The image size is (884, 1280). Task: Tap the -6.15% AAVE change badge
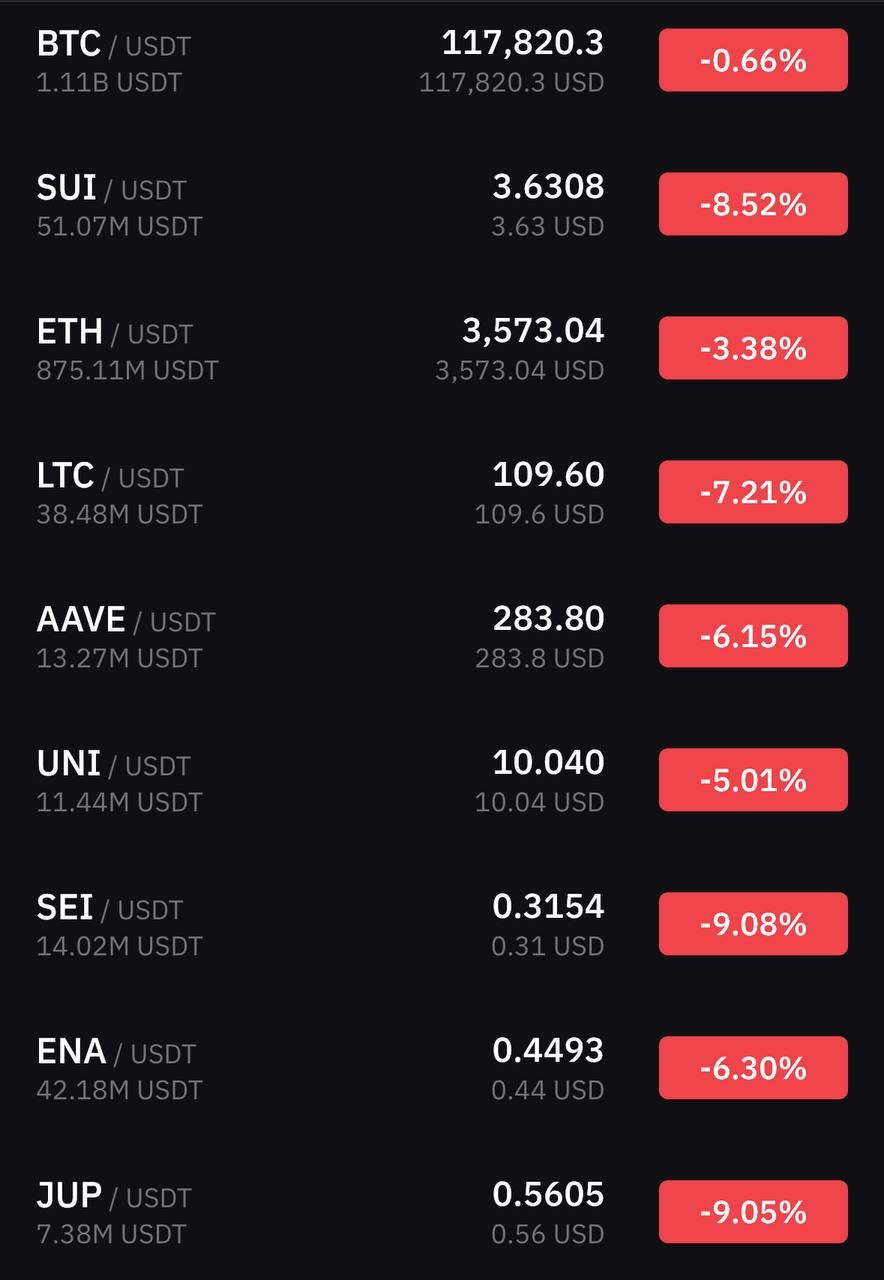(752, 637)
